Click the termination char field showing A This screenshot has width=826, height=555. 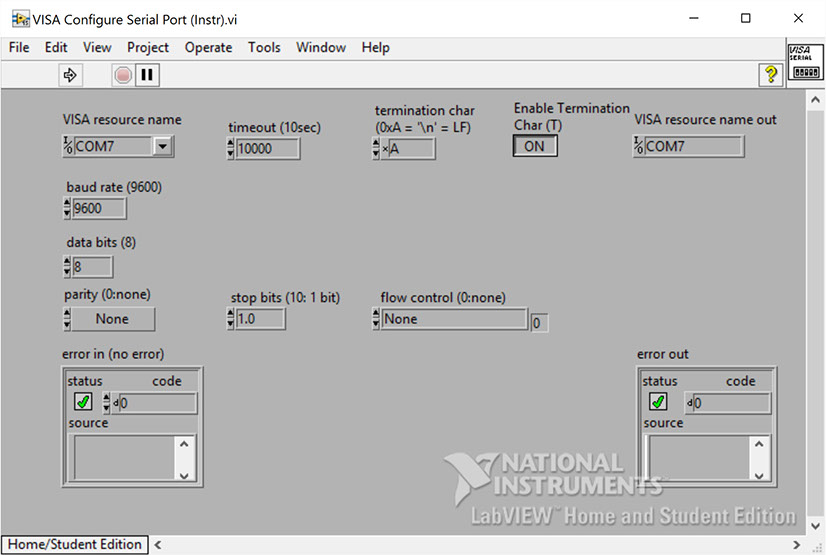coord(411,148)
